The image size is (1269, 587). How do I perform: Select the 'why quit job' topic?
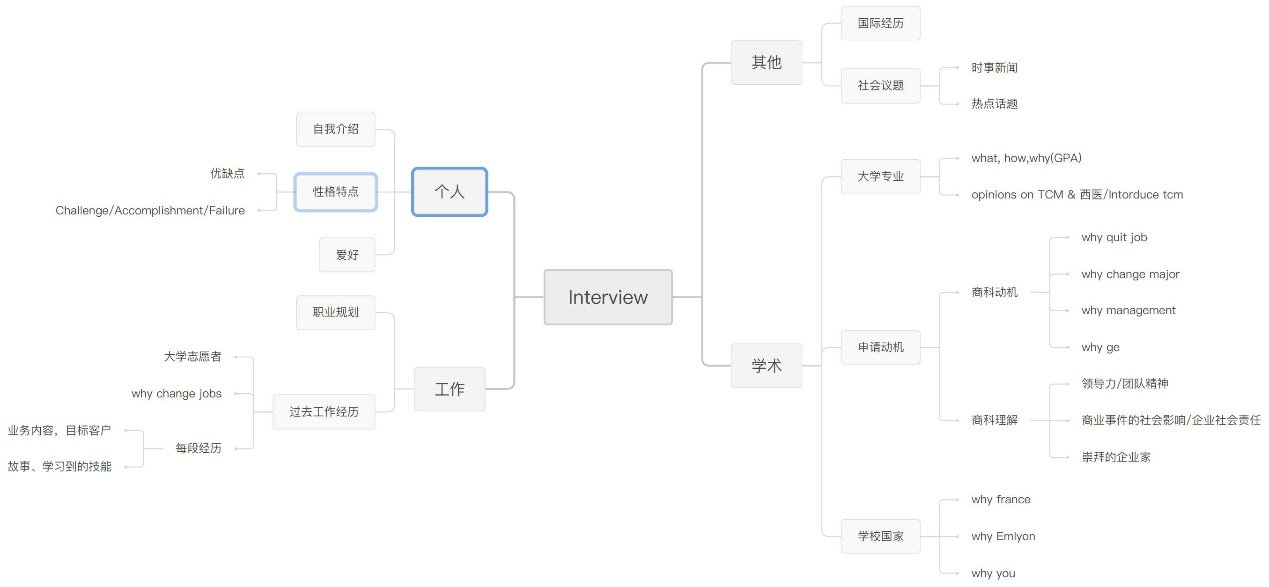coord(1114,238)
